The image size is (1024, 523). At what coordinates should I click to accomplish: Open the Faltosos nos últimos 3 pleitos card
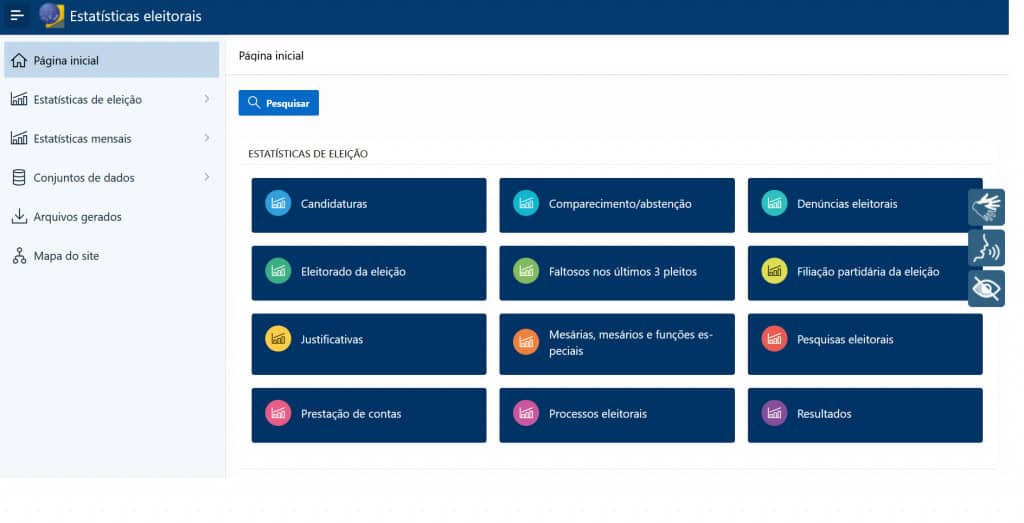tap(617, 273)
